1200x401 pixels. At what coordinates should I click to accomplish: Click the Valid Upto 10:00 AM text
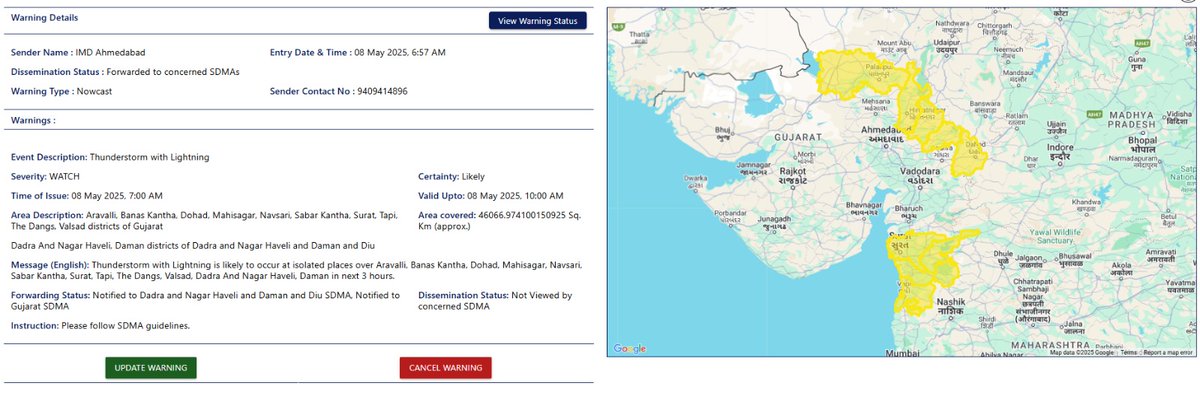(x=491, y=195)
